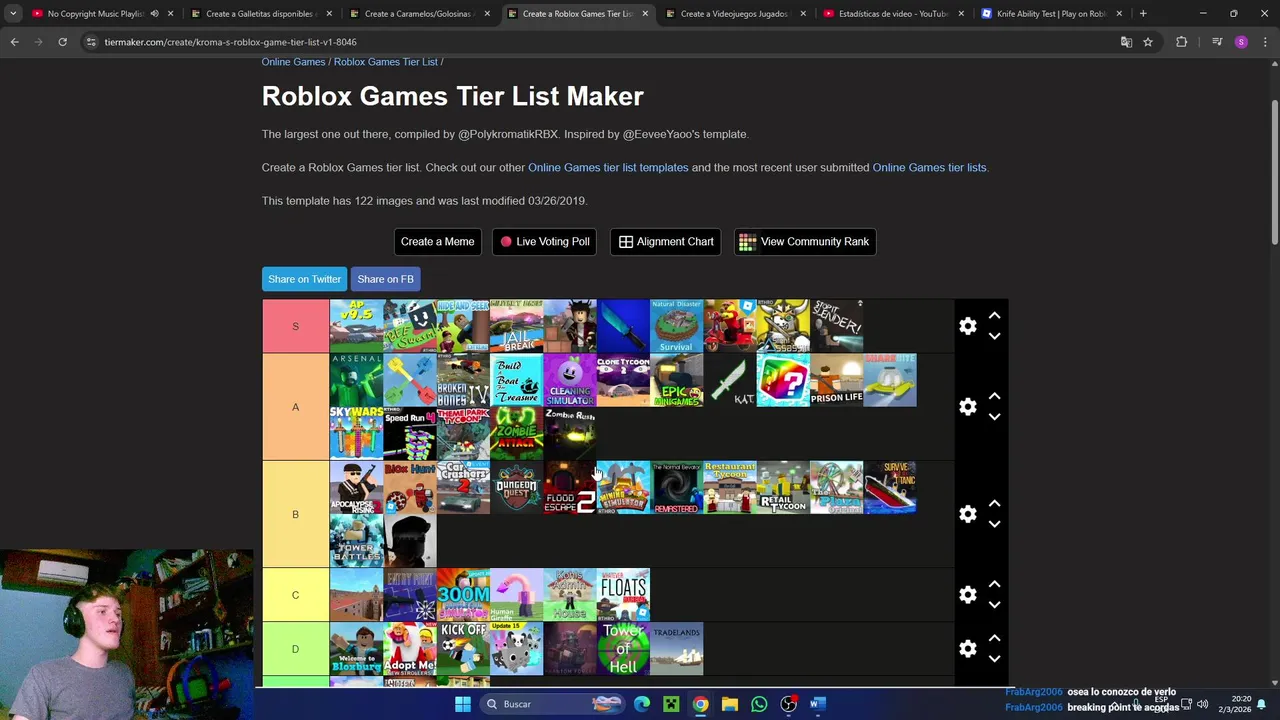Open Minecraft from the taskbar

point(671,704)
